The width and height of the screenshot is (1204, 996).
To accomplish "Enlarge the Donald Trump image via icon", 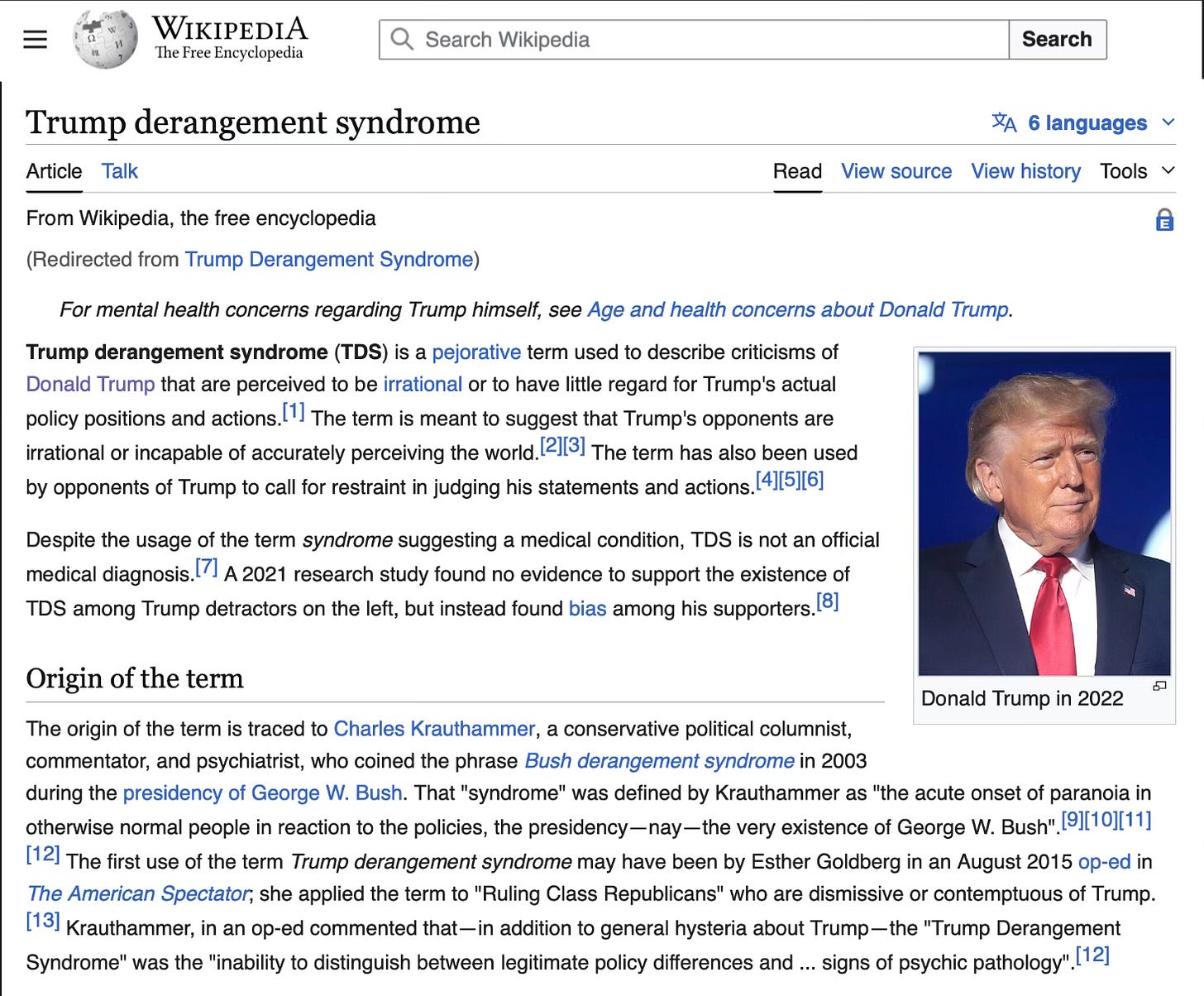I will click(1159, 686).
